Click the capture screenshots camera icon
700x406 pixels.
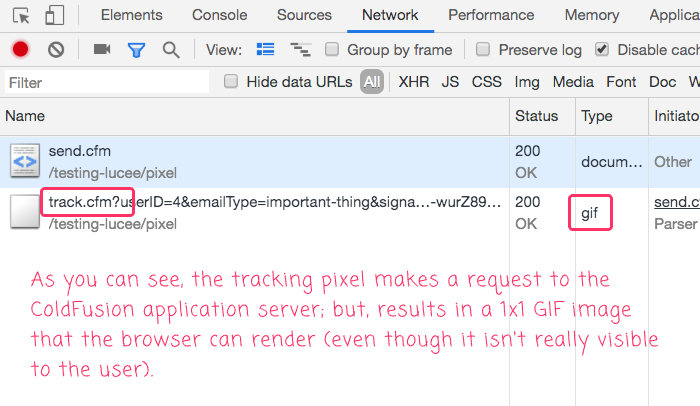[x=101, y=49]
